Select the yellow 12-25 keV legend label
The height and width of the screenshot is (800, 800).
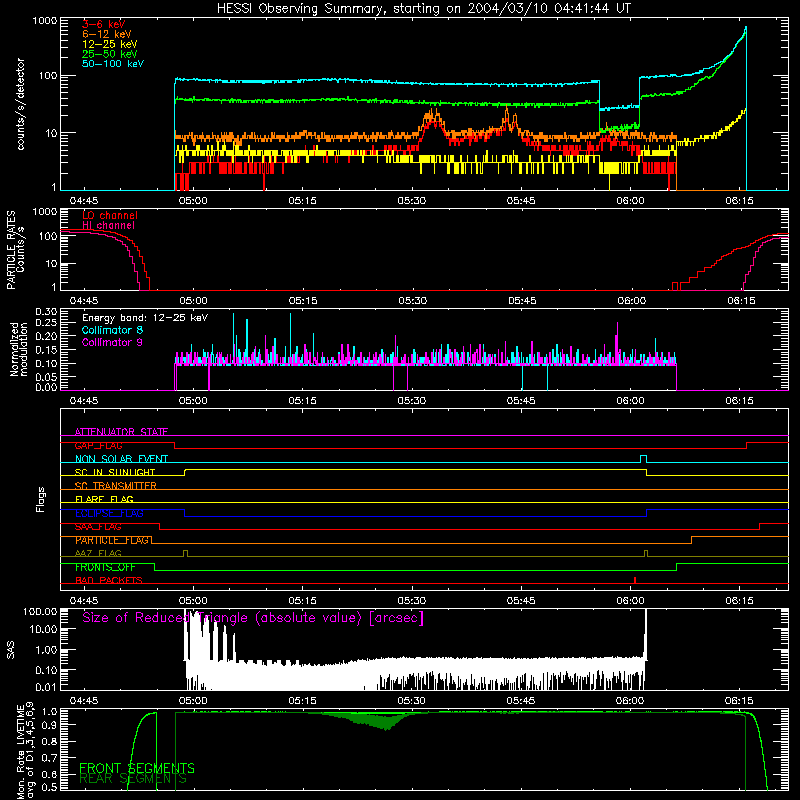point(110,44)
